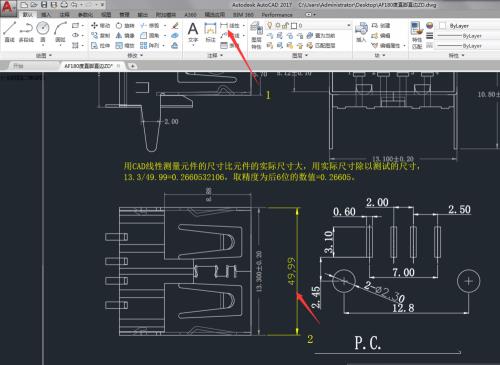Select the Polyline (多段线) tool
Image resolution: width=500 pixels, height=365 pixels.
pos(26,32)
